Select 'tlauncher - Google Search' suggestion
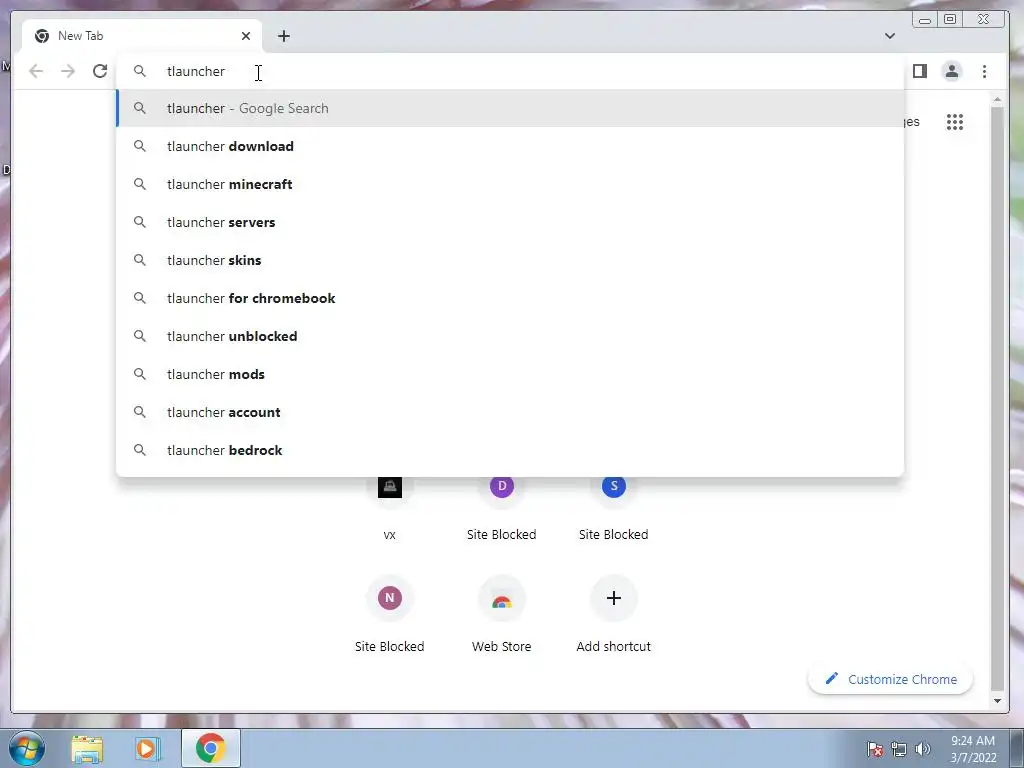 click(510, 108)
